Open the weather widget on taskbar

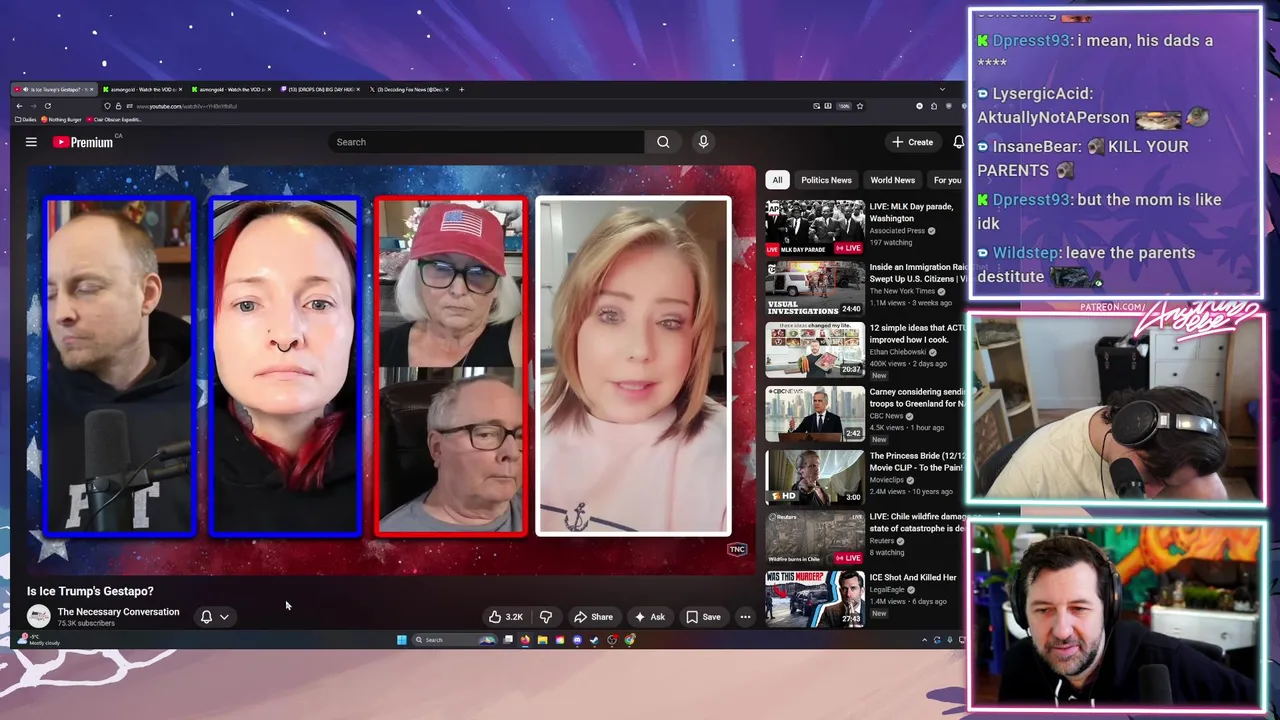pyautogui.click(x=40, y=640)
